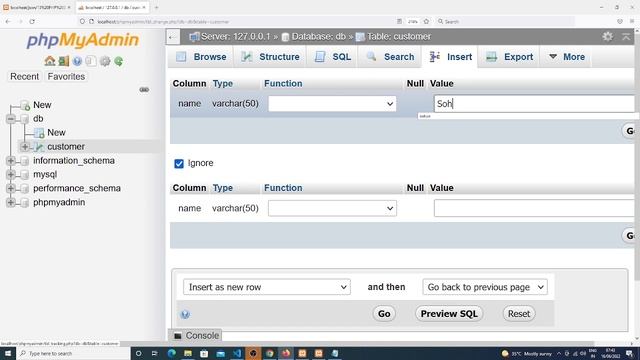Click the Reset button
Screen dimensions: 640x360
click(519, 314)
